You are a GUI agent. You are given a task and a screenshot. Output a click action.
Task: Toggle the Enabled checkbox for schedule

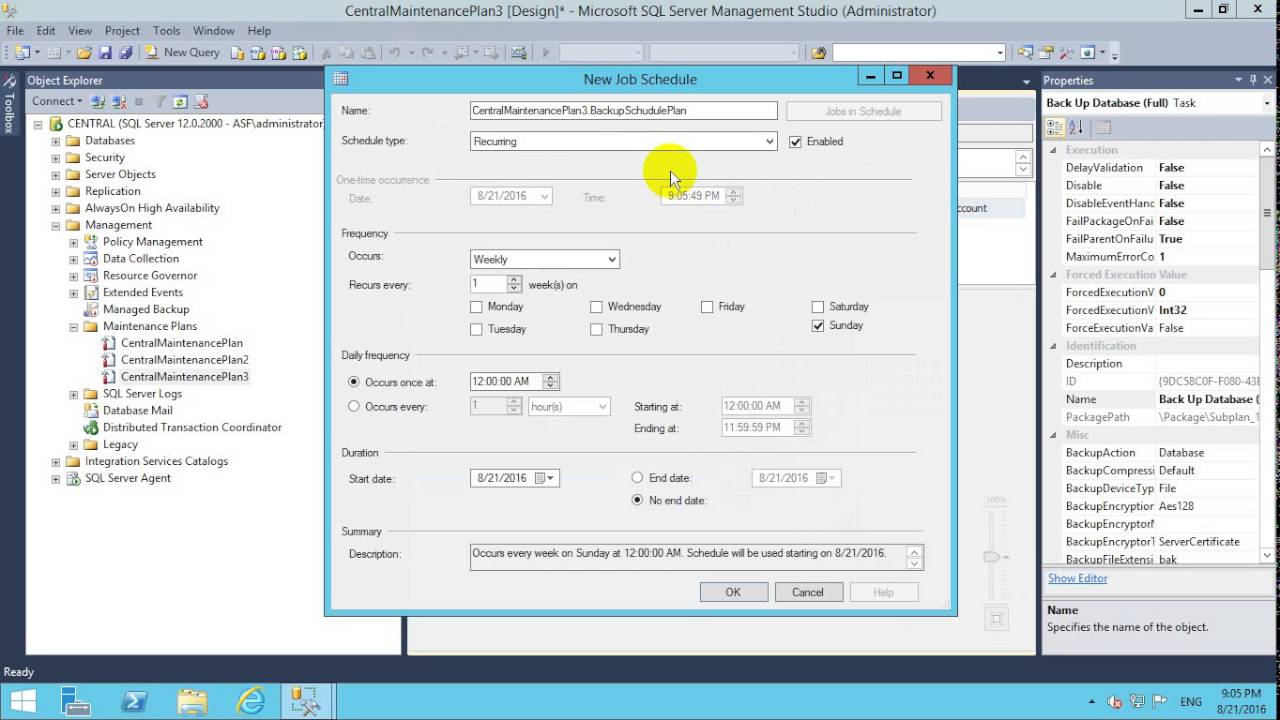pyautogui.click(x=795, y=142)
